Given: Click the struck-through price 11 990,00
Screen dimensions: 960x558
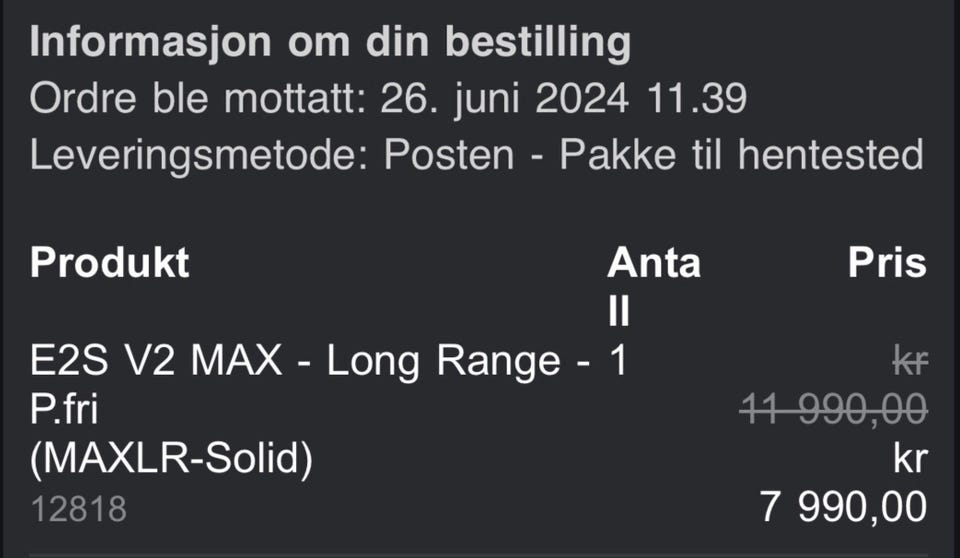Looking at the screenshot, I should tap(834, 409).
